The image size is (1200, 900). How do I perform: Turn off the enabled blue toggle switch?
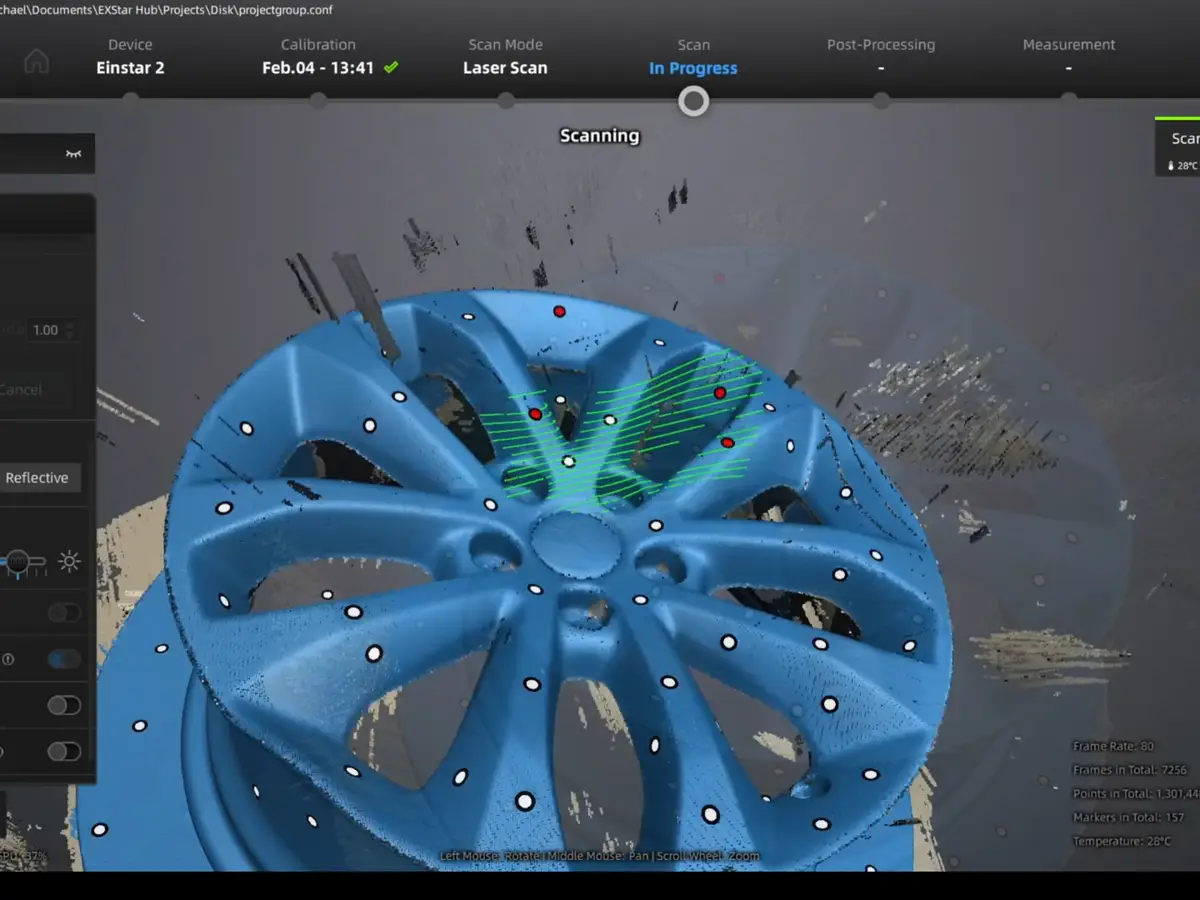pyautogui.click(x=64, y=659)
